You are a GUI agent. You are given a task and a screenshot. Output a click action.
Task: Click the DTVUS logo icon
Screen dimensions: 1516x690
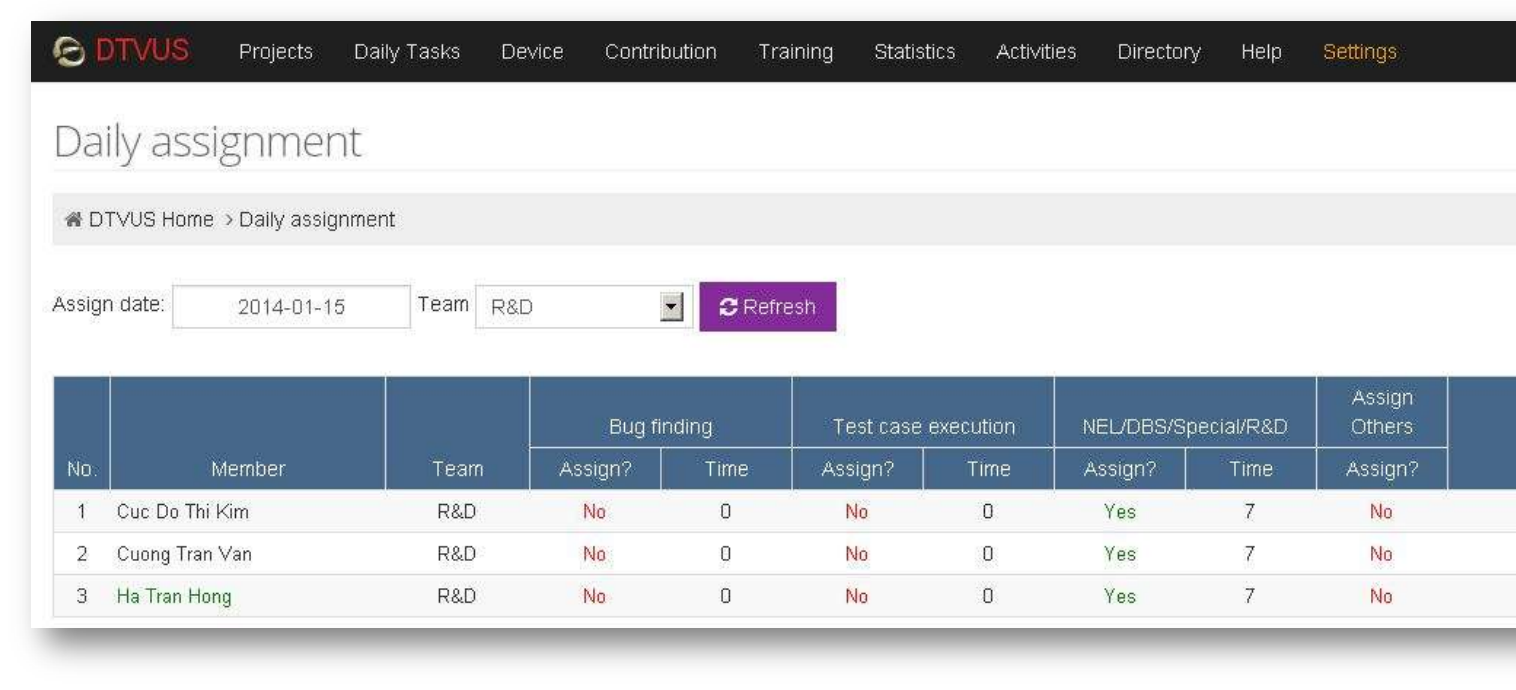(71, 51)
